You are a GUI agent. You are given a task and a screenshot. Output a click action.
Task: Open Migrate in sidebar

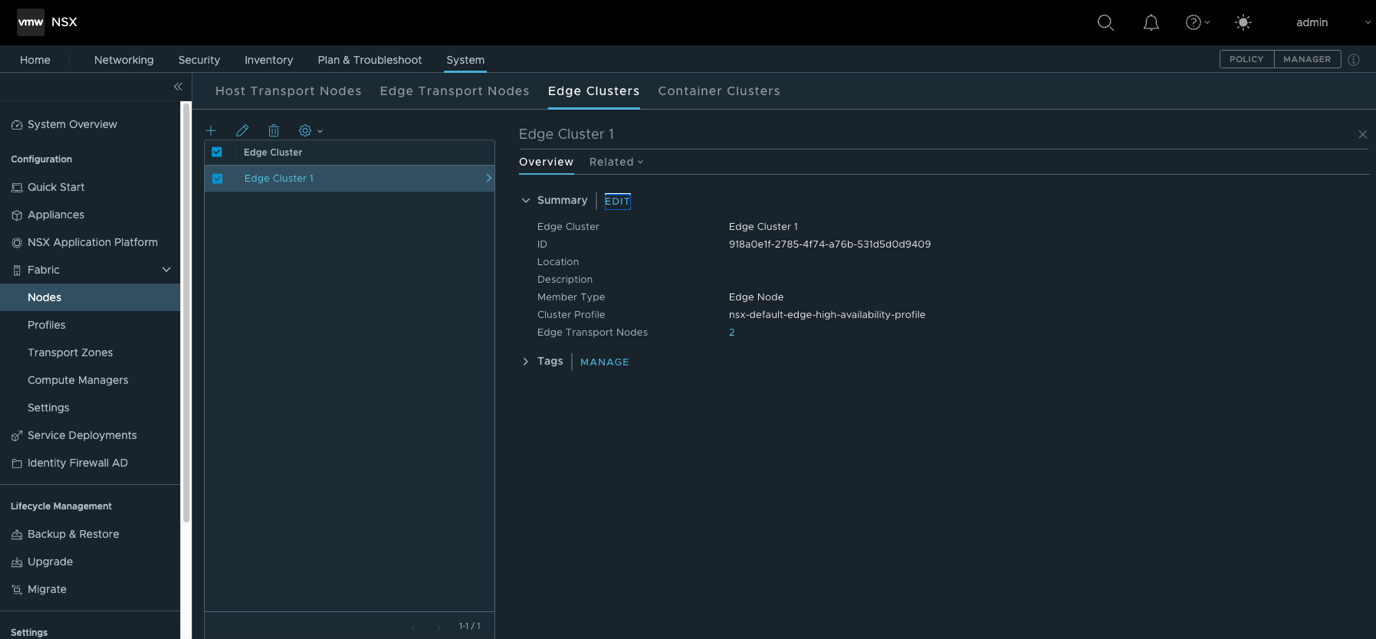[x=47, y=589]
